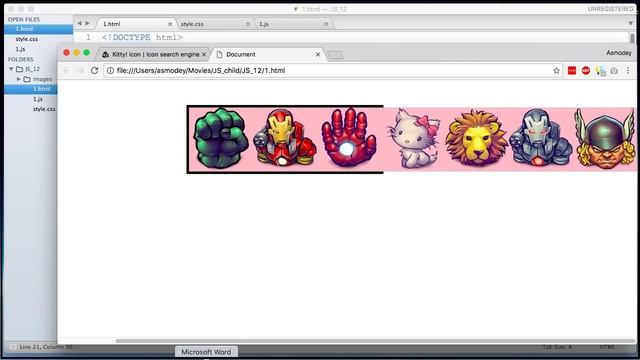
Task: Click the Microsoft Word dock label
Action: tap(206, 352)
